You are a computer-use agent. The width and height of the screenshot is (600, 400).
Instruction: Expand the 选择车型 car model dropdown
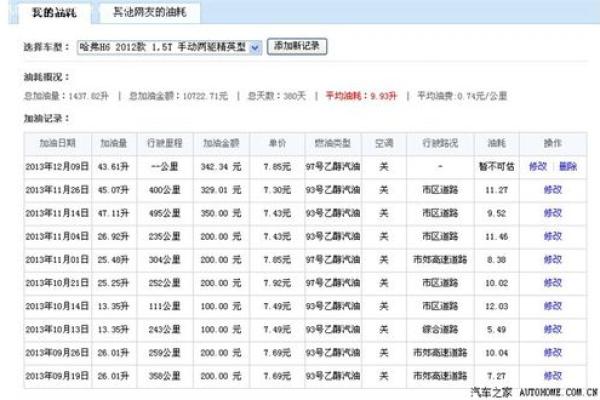254,47
